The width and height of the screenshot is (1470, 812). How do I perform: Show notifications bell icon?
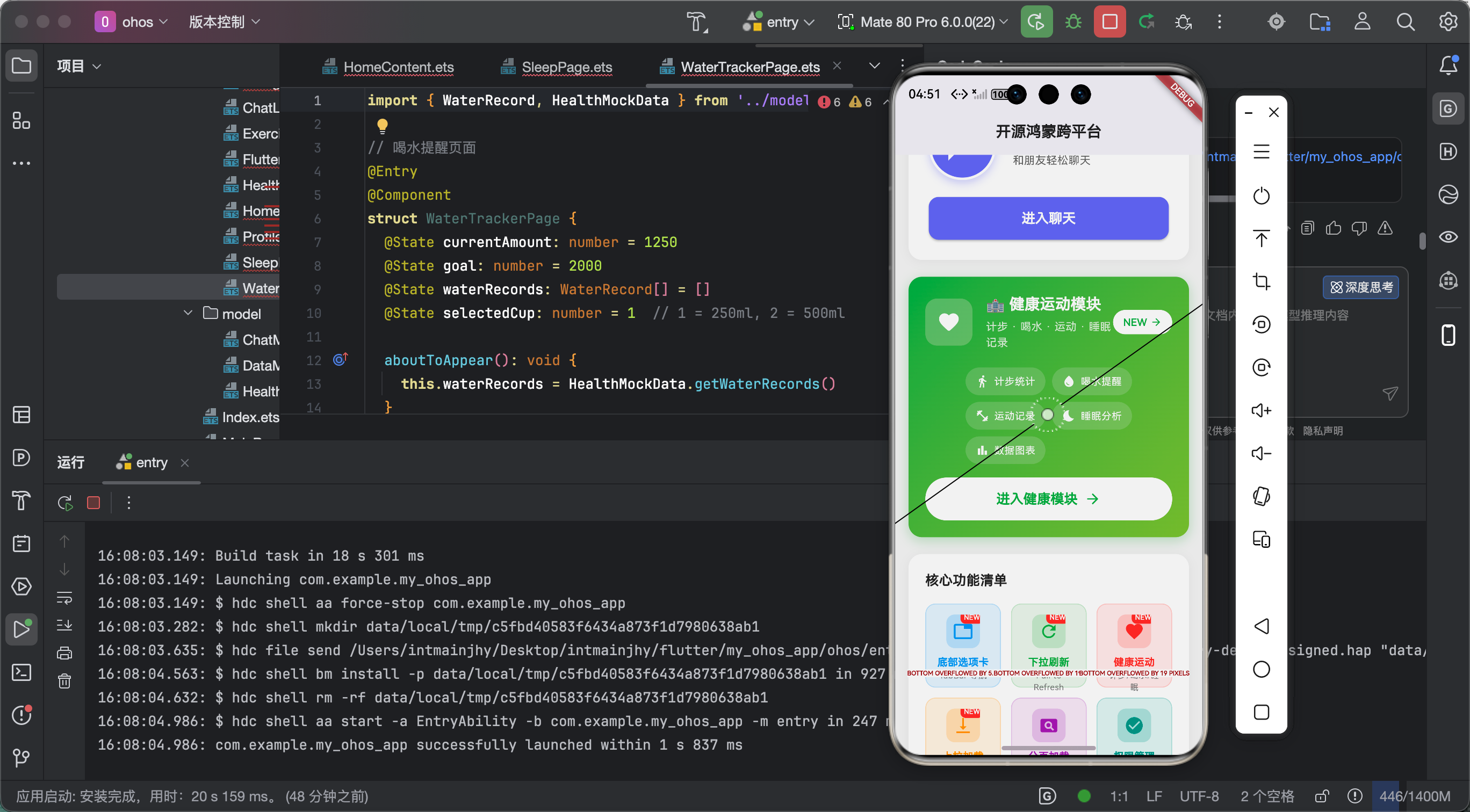(1449, 66)
